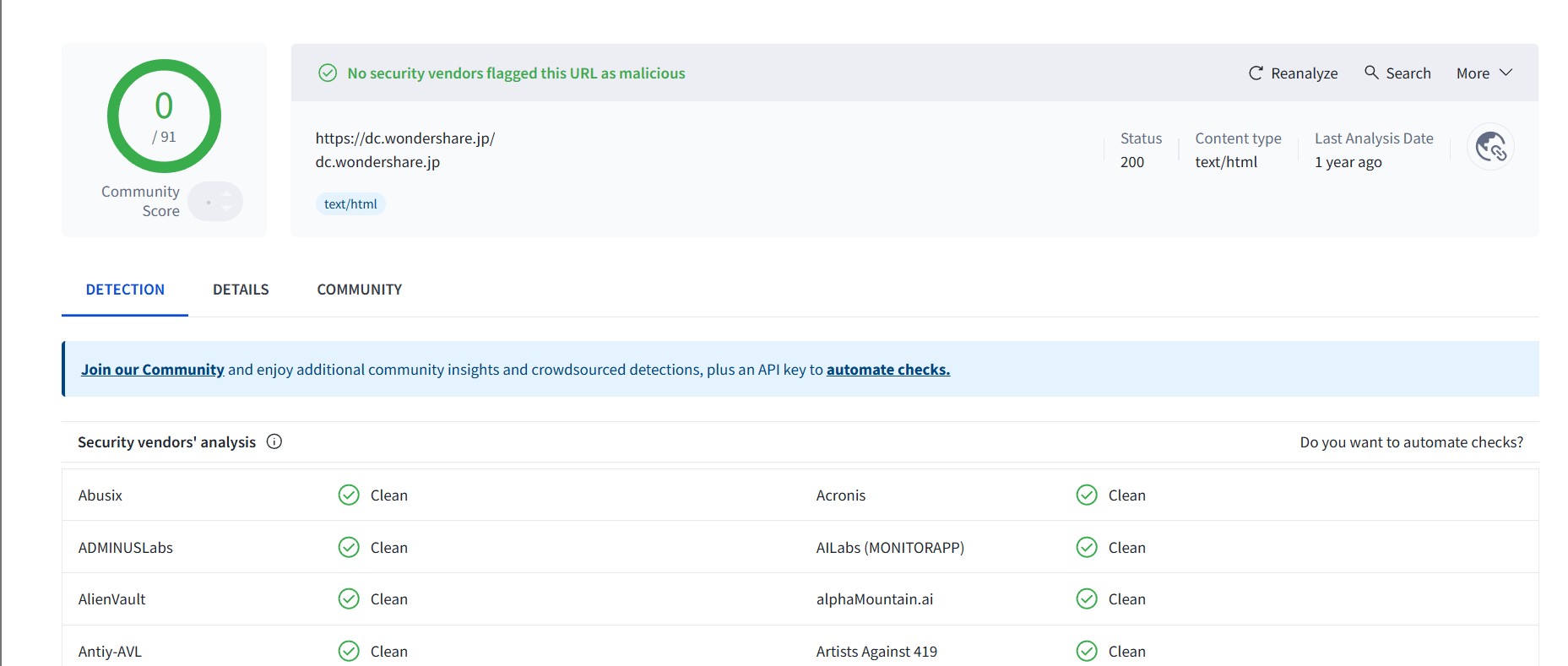Screen dimensions: 1568x666
Task: Select the Abusix vendor name
Action: (100, 495)
